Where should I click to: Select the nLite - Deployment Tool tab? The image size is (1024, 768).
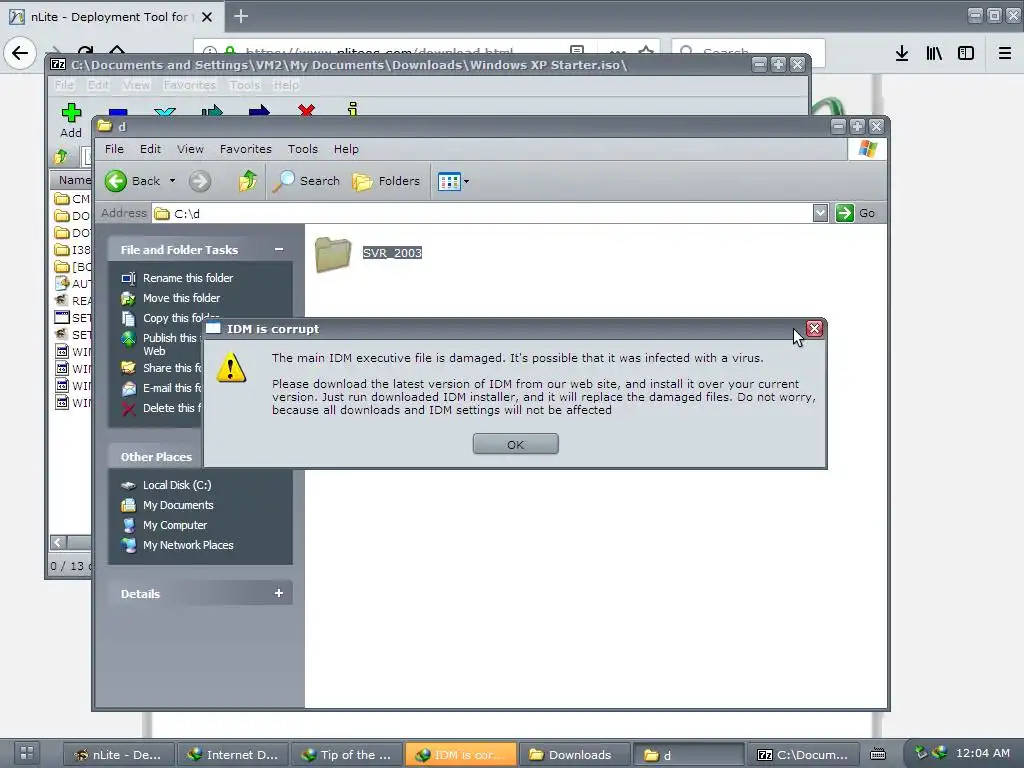(x=111, y=17)
